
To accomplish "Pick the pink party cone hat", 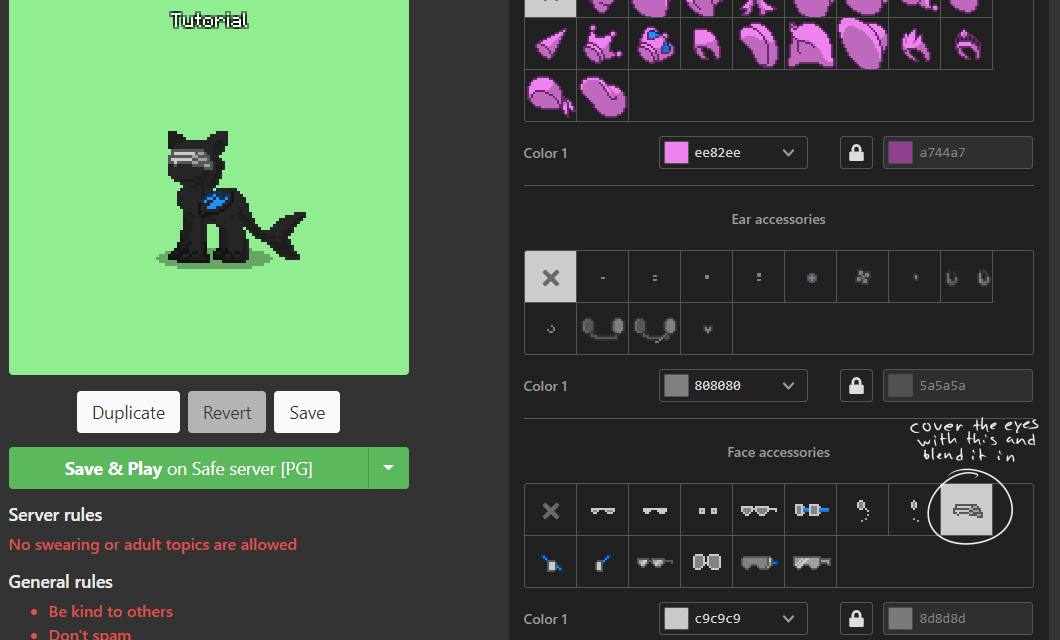I will (x=550, y=44).
